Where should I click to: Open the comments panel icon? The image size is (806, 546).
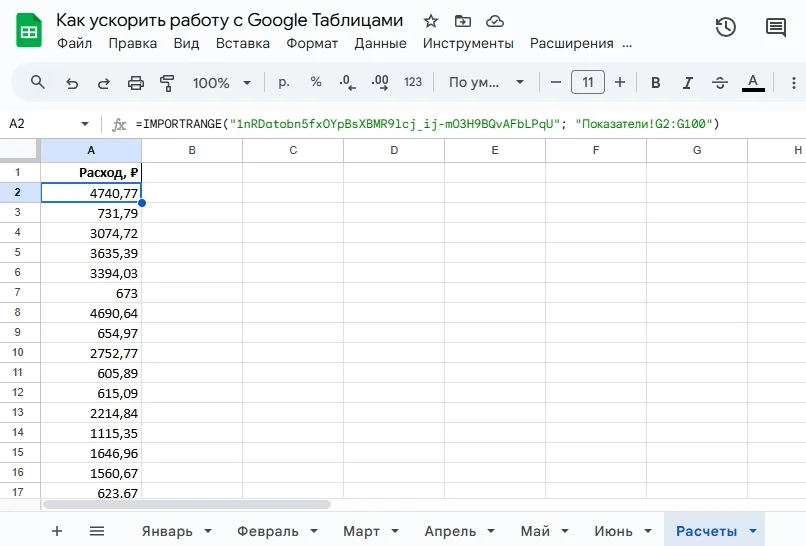tap(776, 28)
